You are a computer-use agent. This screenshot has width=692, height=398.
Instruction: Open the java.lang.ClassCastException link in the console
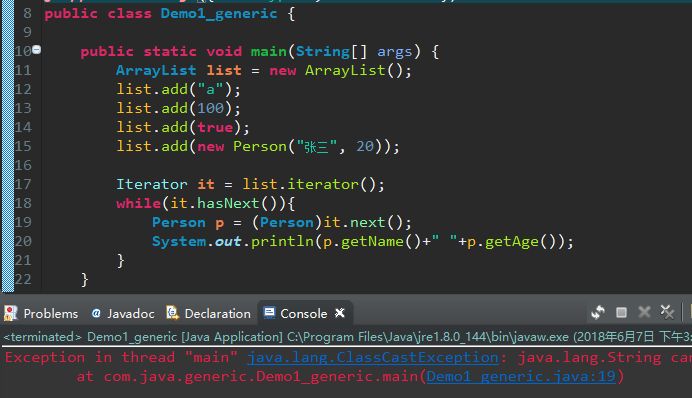373,357
